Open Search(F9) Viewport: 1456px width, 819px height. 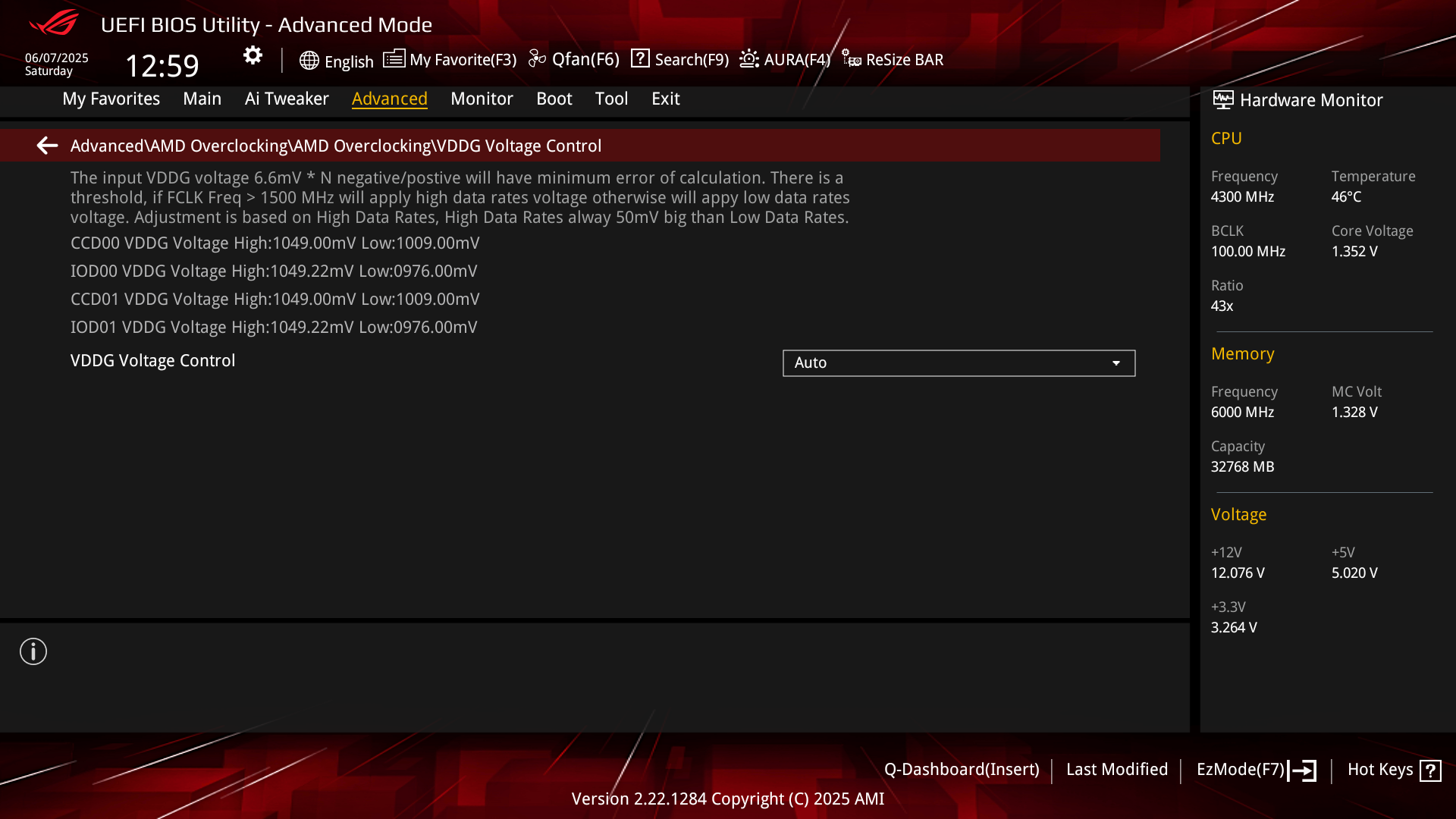coord(692,59)
